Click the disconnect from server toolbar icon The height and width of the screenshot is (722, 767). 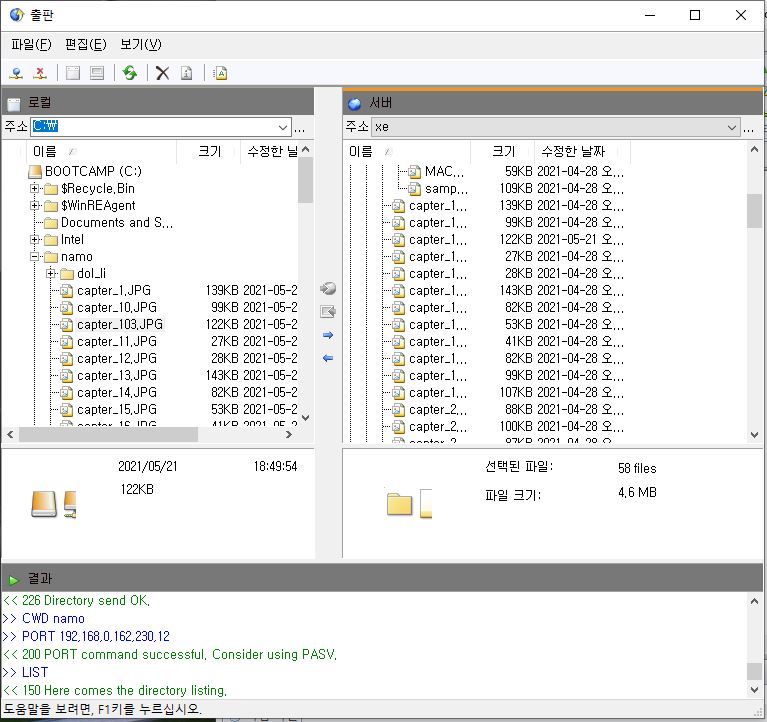point(41,73)
